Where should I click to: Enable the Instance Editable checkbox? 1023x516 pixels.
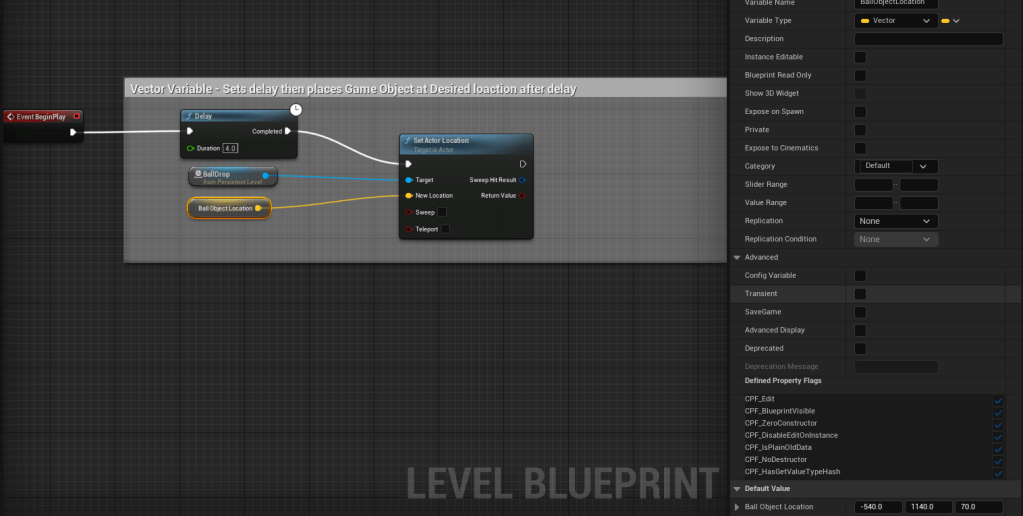click(860, 57)
